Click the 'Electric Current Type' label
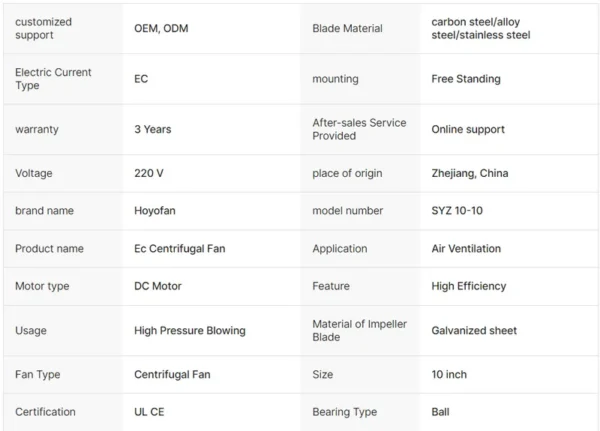The image size is (600, 431). [53, 79]
